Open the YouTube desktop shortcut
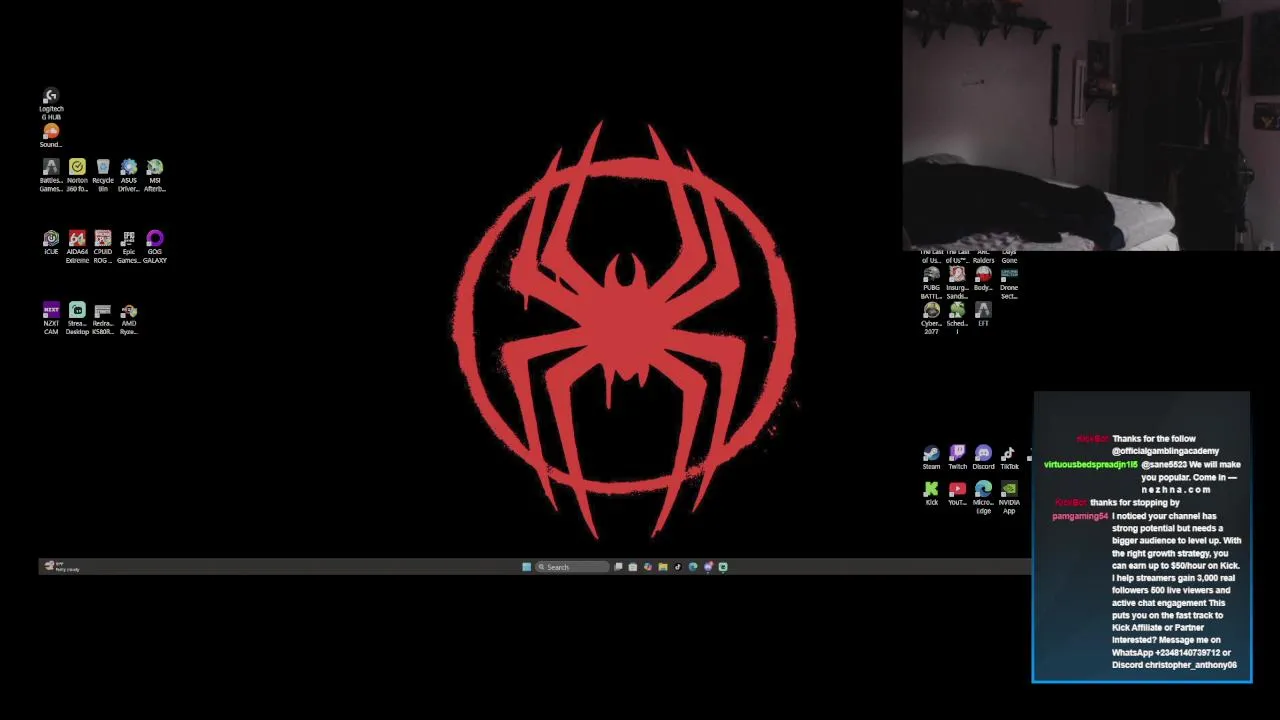1280x720 pixels. point(957,494)
